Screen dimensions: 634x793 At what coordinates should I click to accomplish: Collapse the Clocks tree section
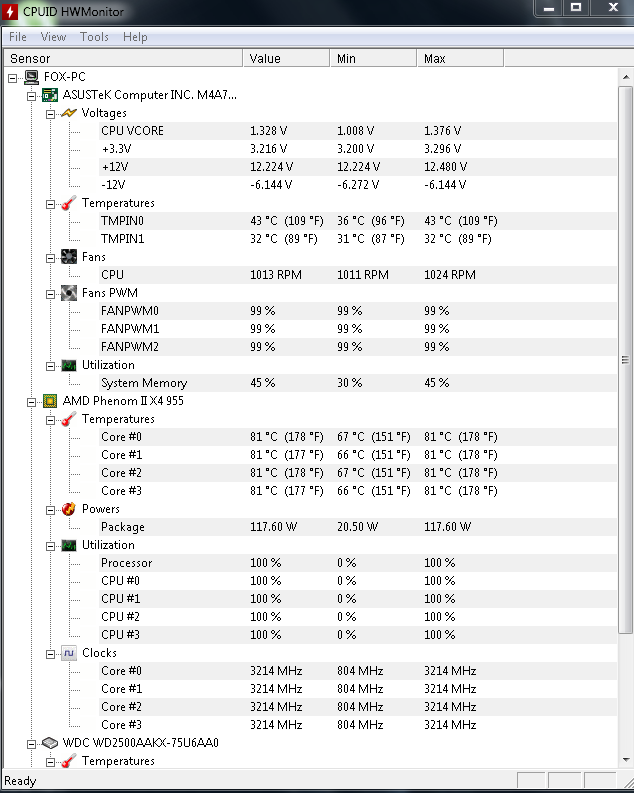coord(50,653)
